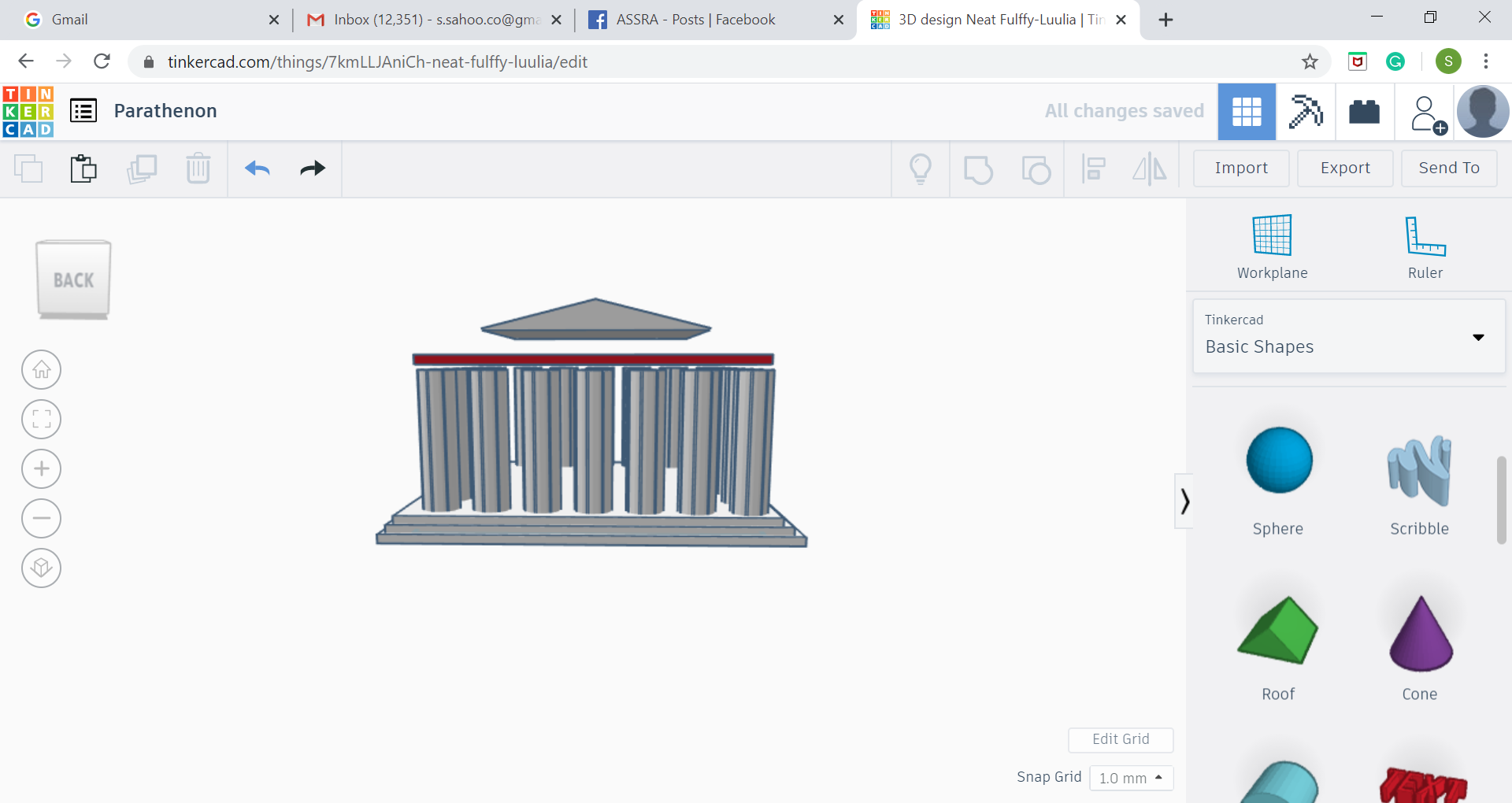Select the Redo icon
1512x803 pixels.
click(312, 168)
